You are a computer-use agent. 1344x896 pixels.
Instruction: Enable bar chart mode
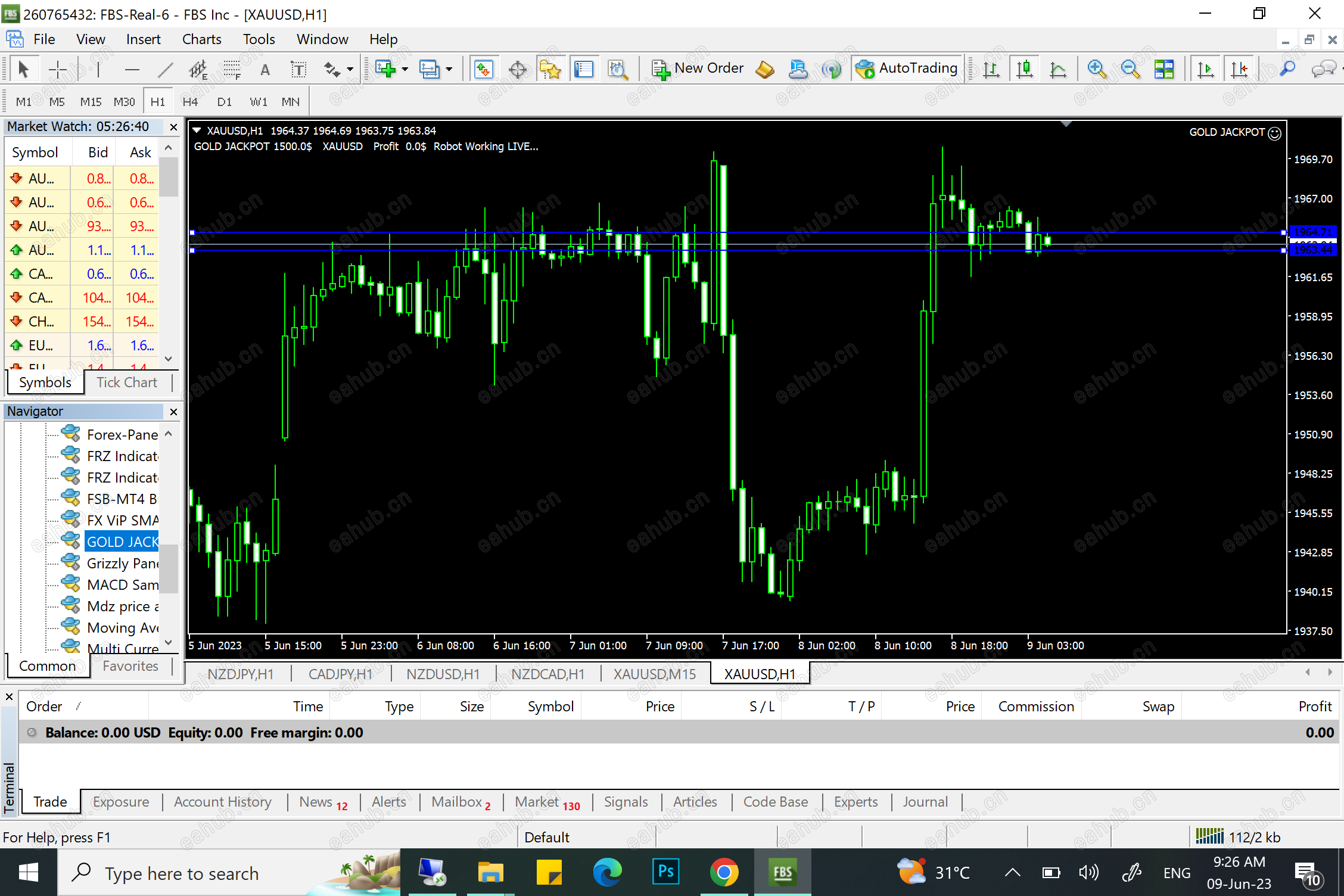tap(991, 69)
